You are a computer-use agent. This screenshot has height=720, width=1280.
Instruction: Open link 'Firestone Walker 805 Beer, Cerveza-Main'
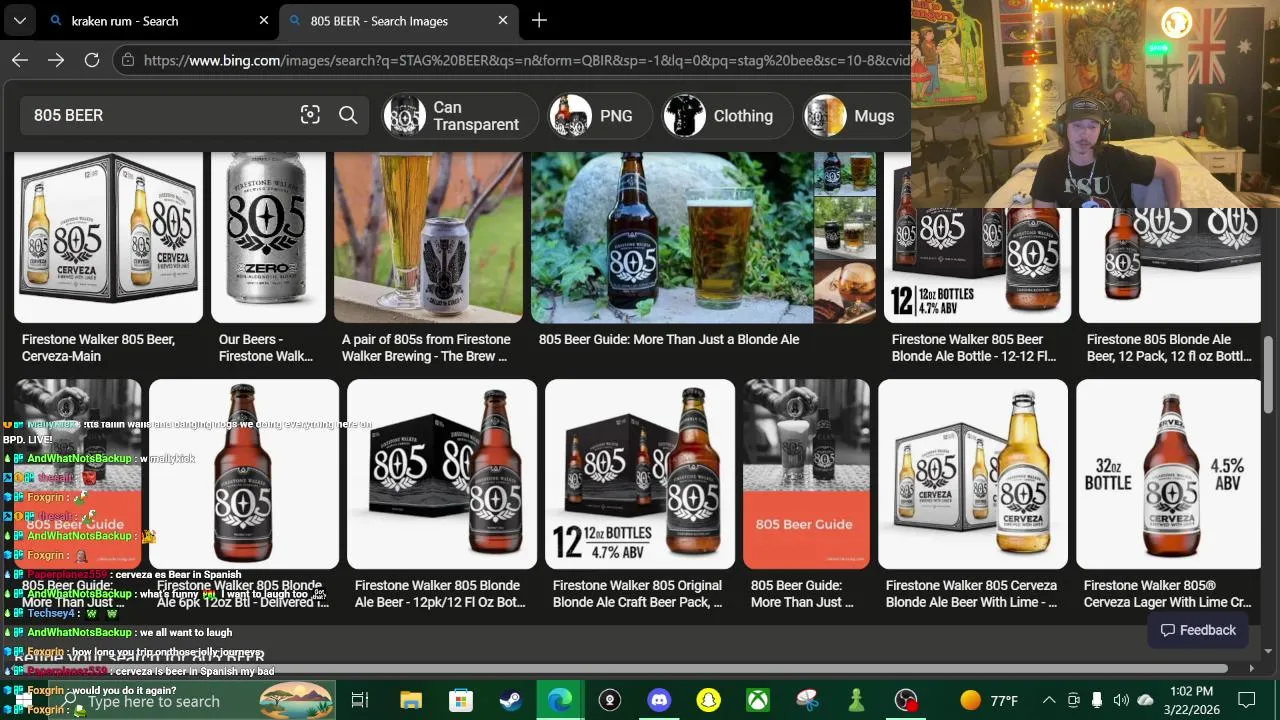click(x=98, y=348)
